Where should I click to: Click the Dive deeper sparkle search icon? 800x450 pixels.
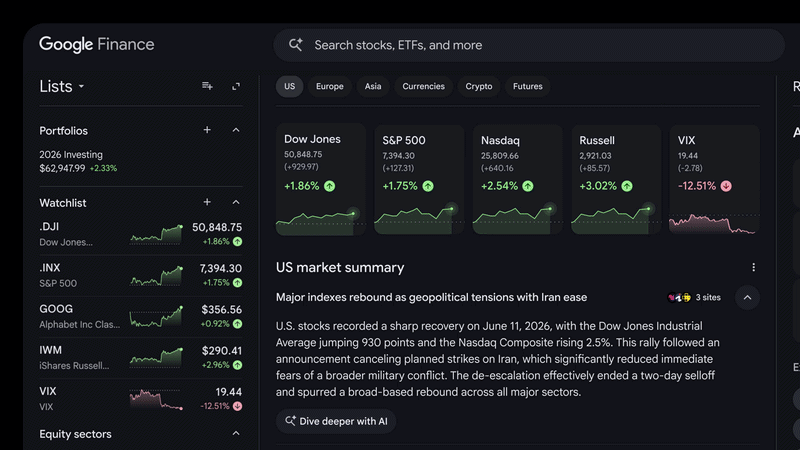tap(290, 421)
